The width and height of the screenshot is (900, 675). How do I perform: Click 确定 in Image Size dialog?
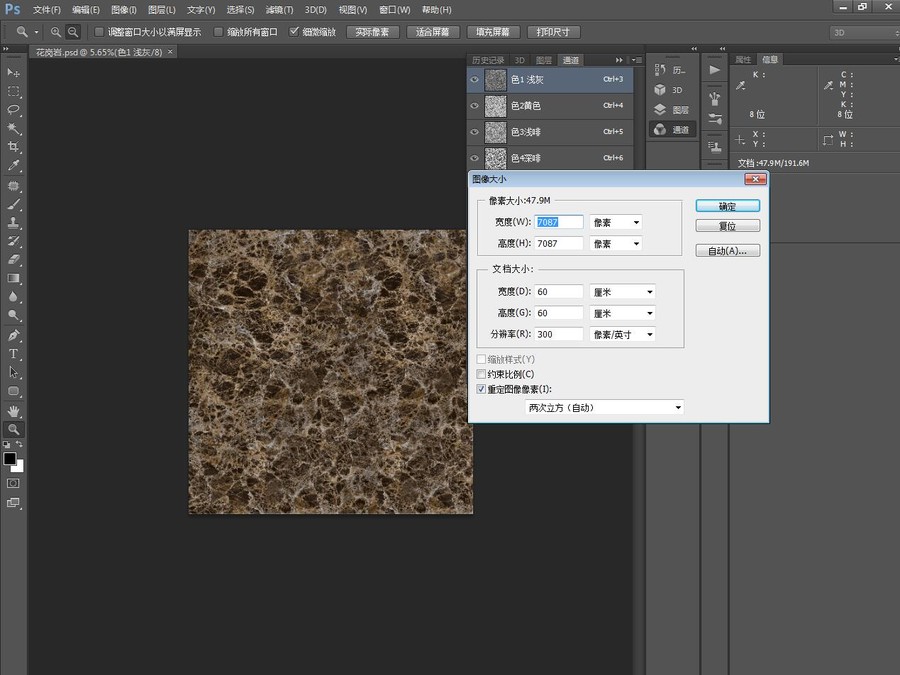728,206
